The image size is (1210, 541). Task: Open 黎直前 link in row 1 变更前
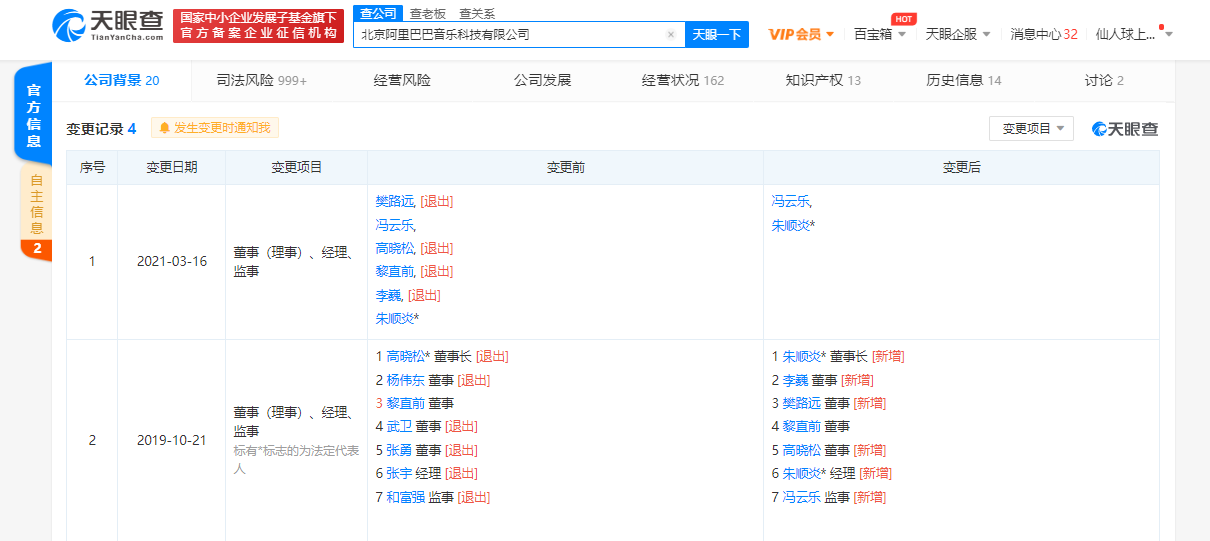pos(395,271)
